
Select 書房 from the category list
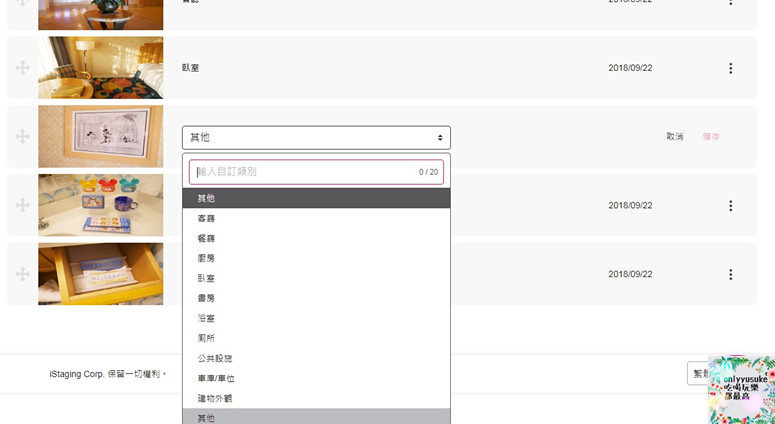pyautogui.click(x=316, y=298)
